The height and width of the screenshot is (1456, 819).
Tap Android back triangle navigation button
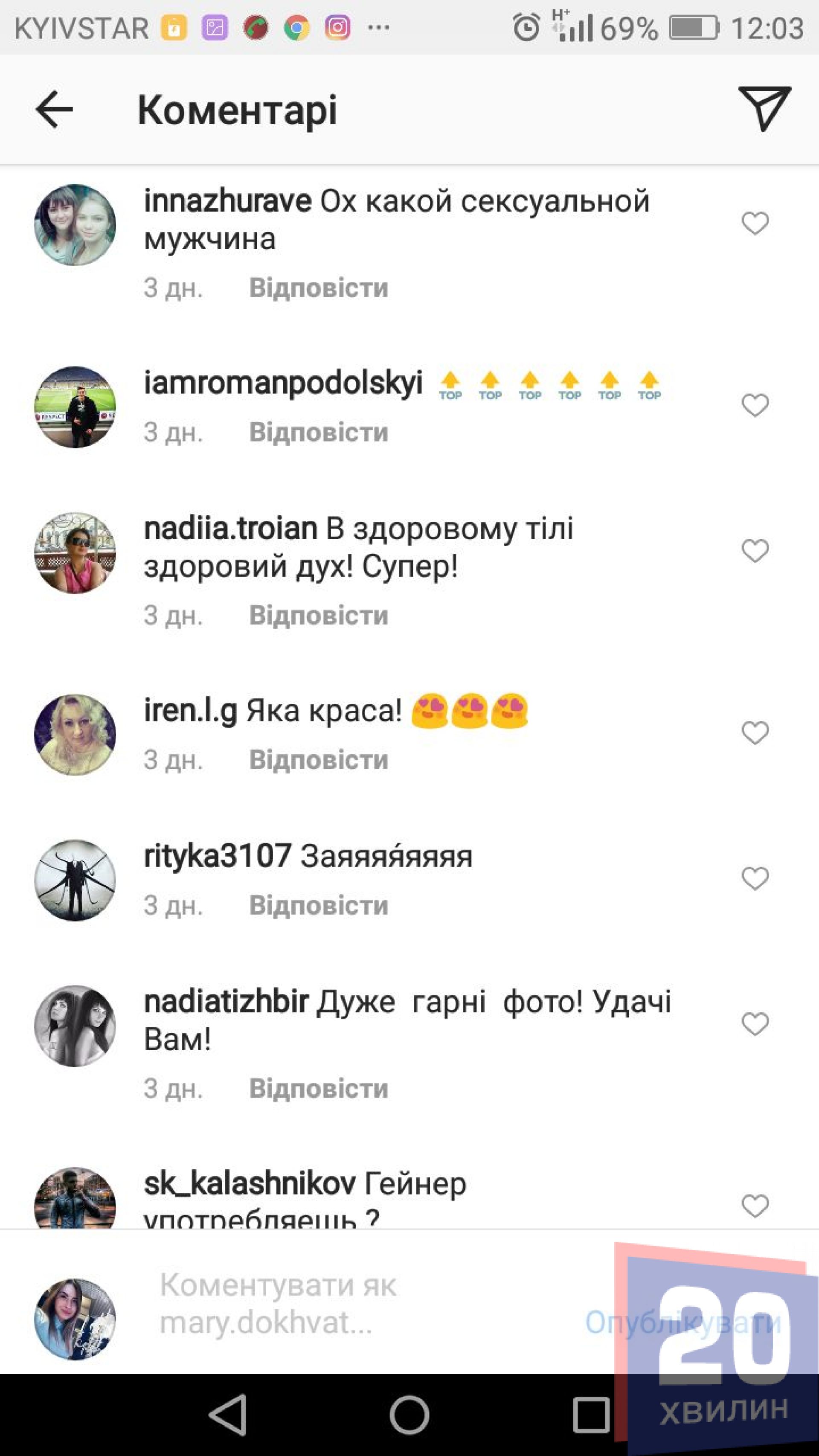tap(228, 1415)
